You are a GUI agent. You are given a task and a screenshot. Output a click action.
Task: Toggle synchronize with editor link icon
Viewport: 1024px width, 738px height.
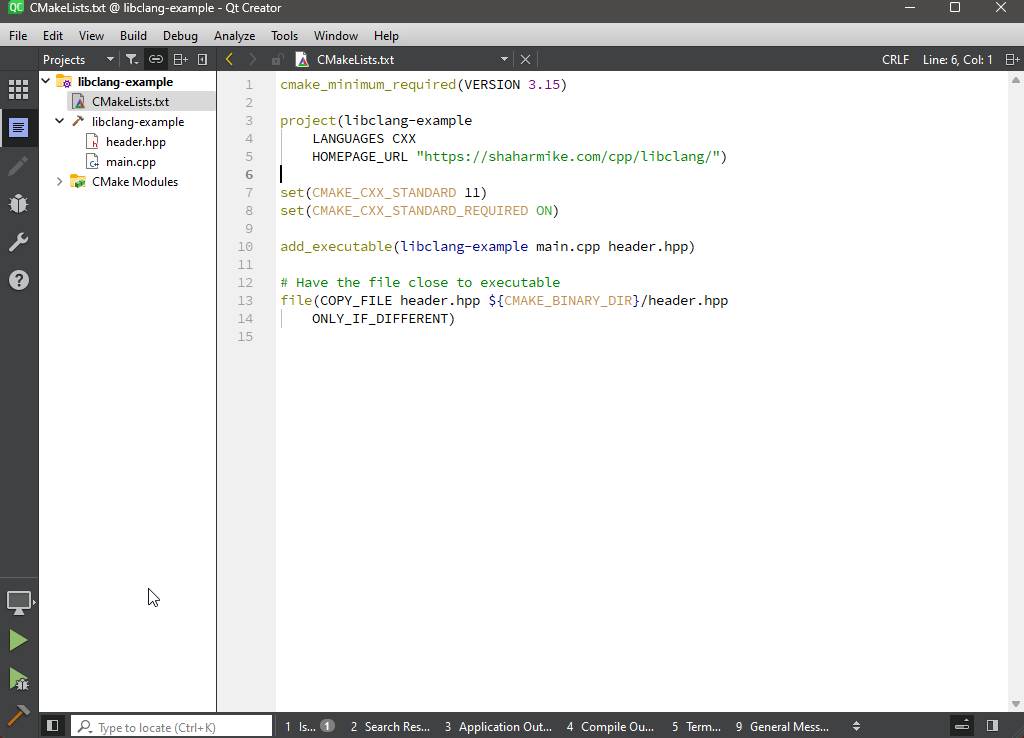(x=156, y=60)
